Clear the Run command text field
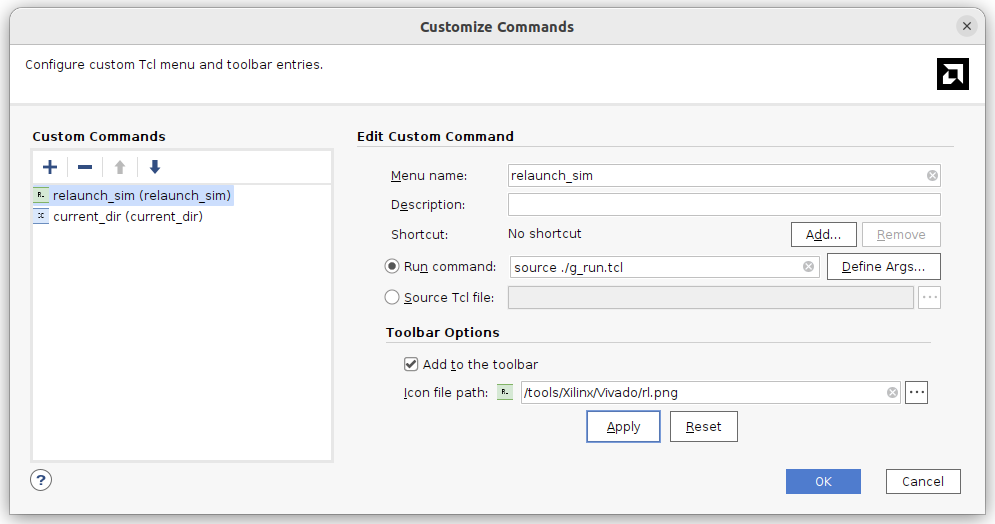Image resolution: width=995 pixels, height=524 pixels. [808, 267]
